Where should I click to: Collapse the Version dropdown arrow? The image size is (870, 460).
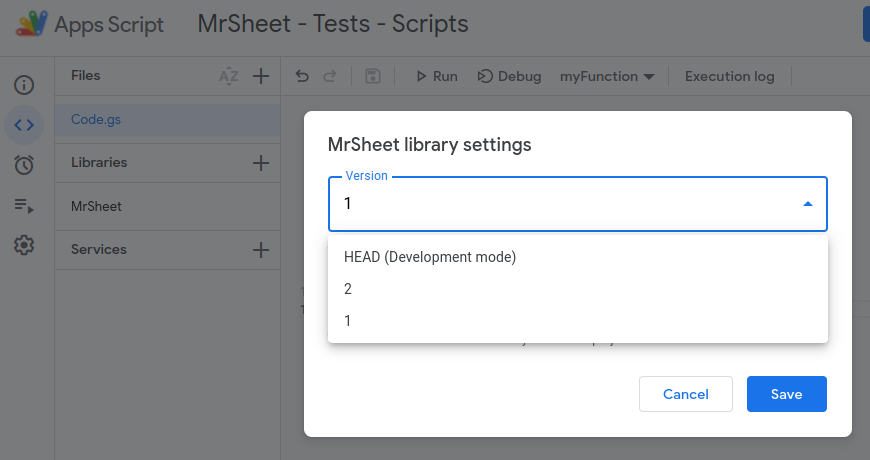(808, 204)
